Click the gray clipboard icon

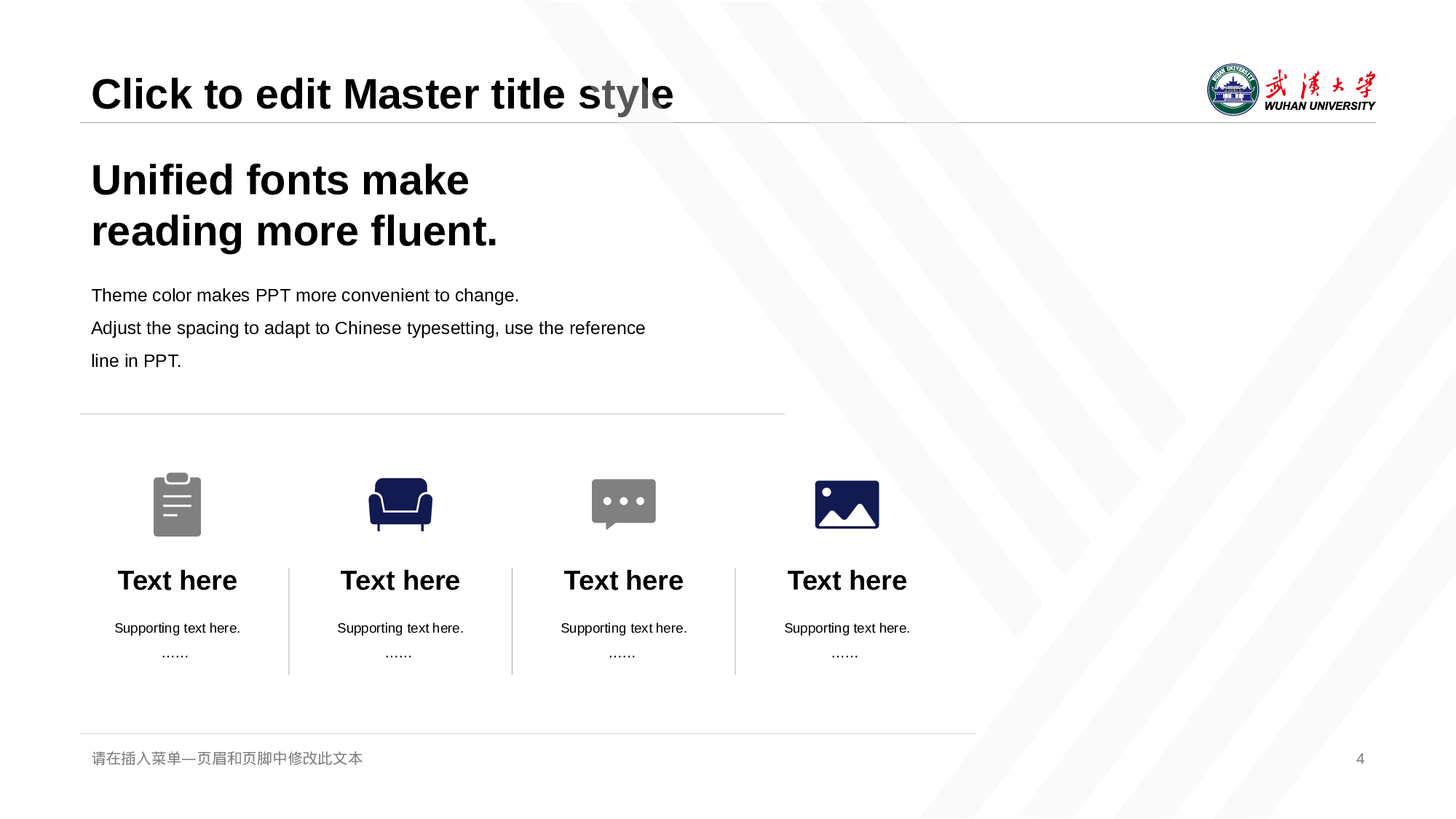click(x=177, y=505)
